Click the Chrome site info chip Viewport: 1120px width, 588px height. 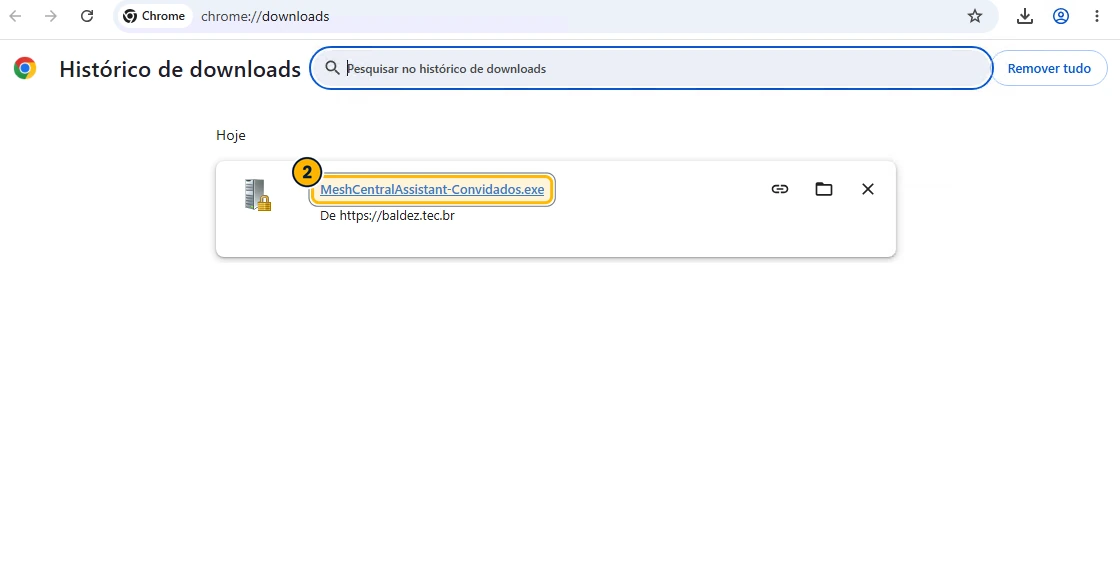154,16
